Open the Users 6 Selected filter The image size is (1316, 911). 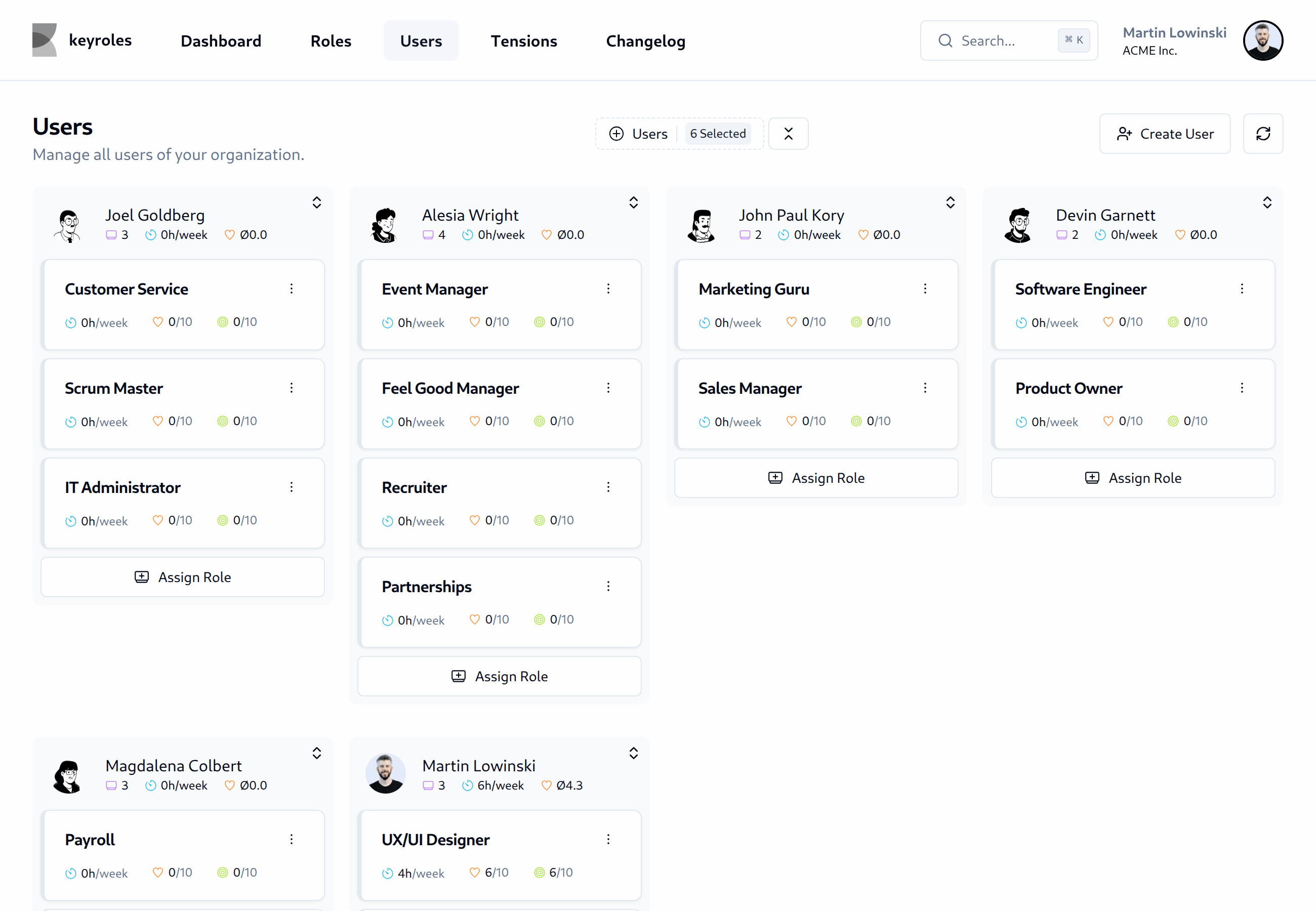tap(679, 133)
